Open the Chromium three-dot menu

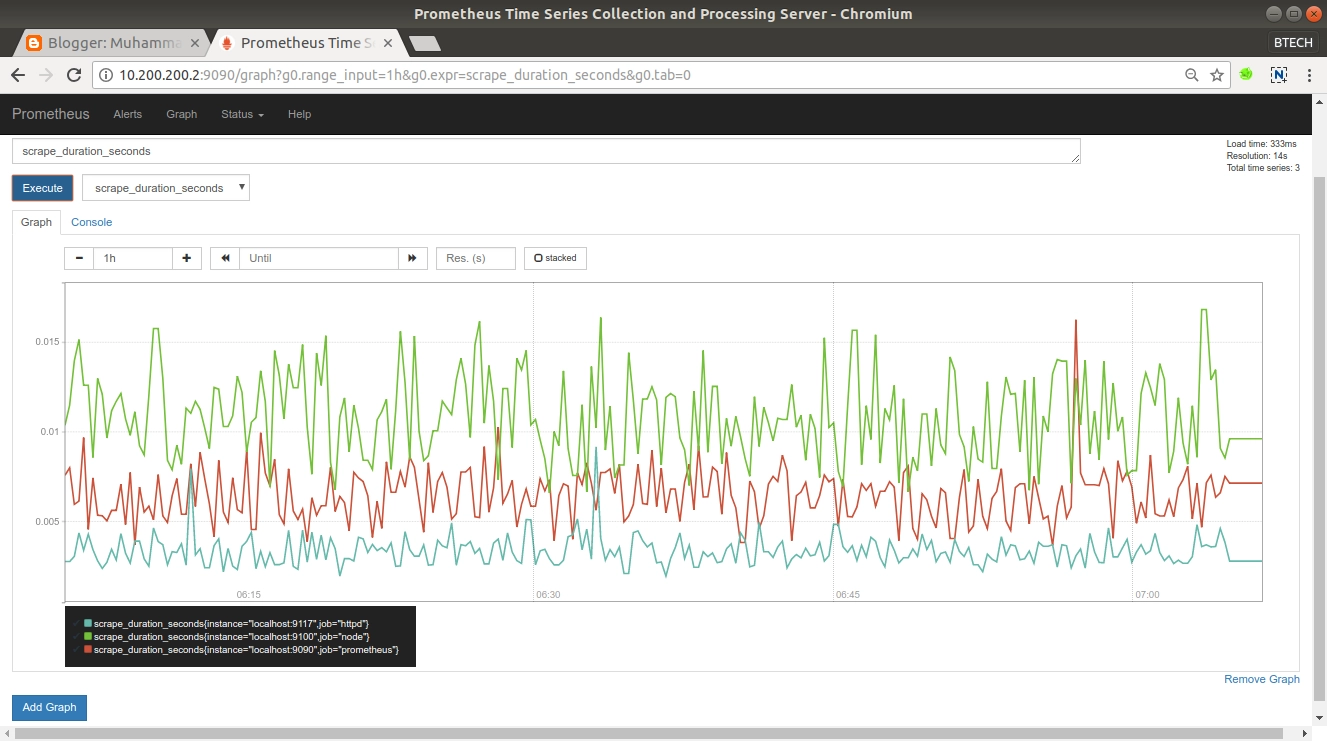(x=1309, y=75)
